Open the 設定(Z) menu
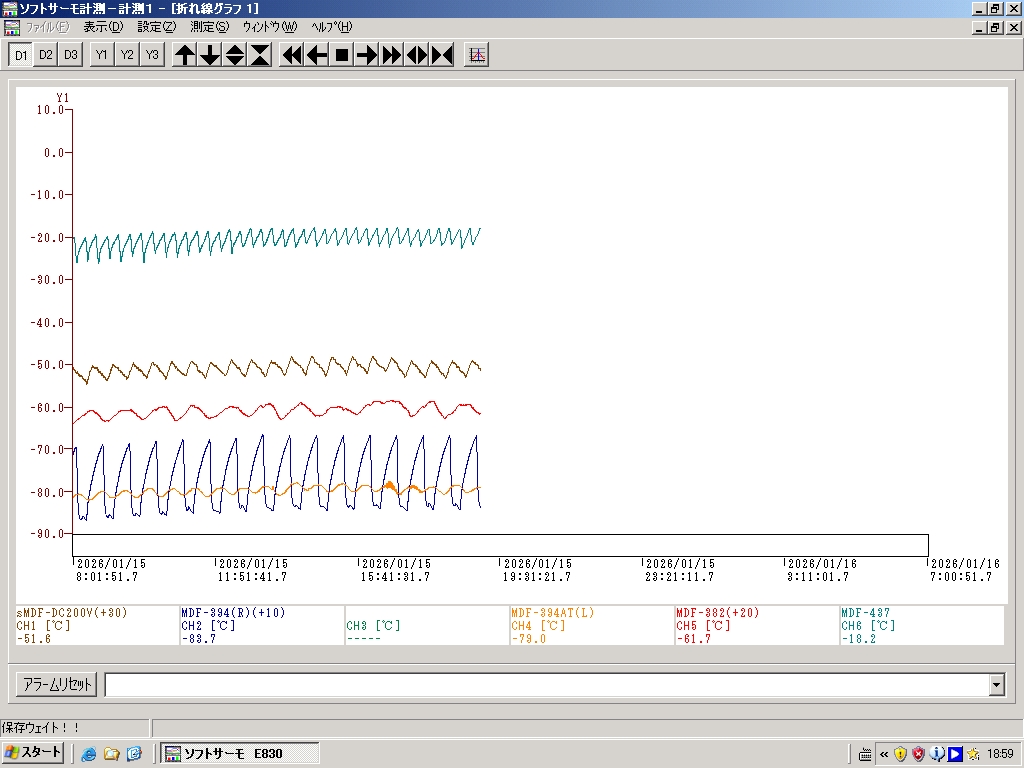The image size is (1024, 768). (x=156, y=27)
